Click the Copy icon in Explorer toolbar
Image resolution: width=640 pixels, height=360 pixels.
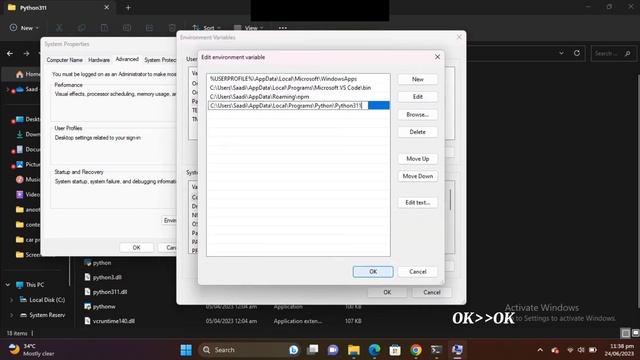click(x=82, y=28)
